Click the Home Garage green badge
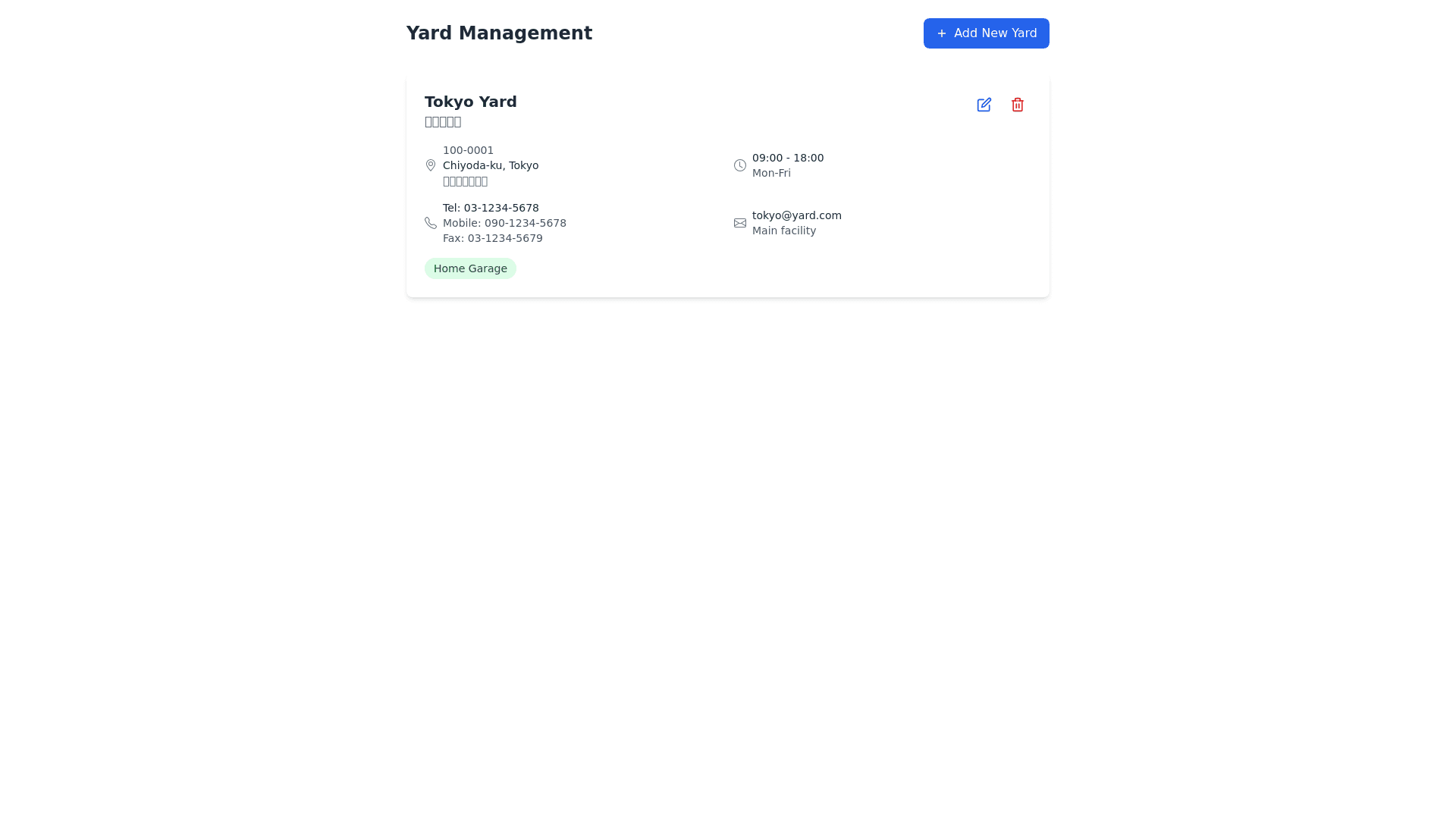Image resolution: width=1456 pixels, height=819 pixels. coord(470,268)
